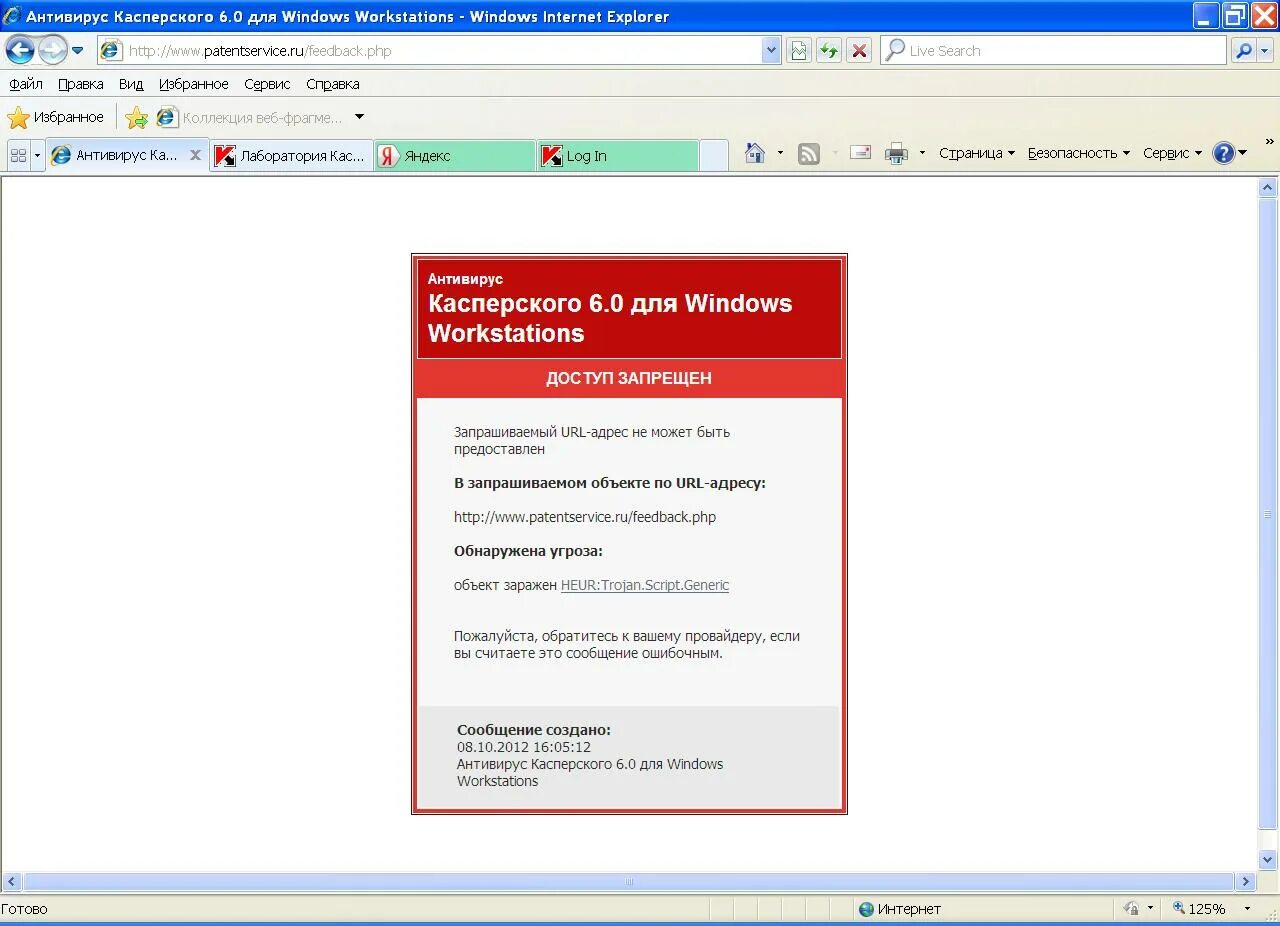The width and height of the screenshot is (1280, 926).
Task: Open recent pages dropdown next to Forward
Action: 78,50
